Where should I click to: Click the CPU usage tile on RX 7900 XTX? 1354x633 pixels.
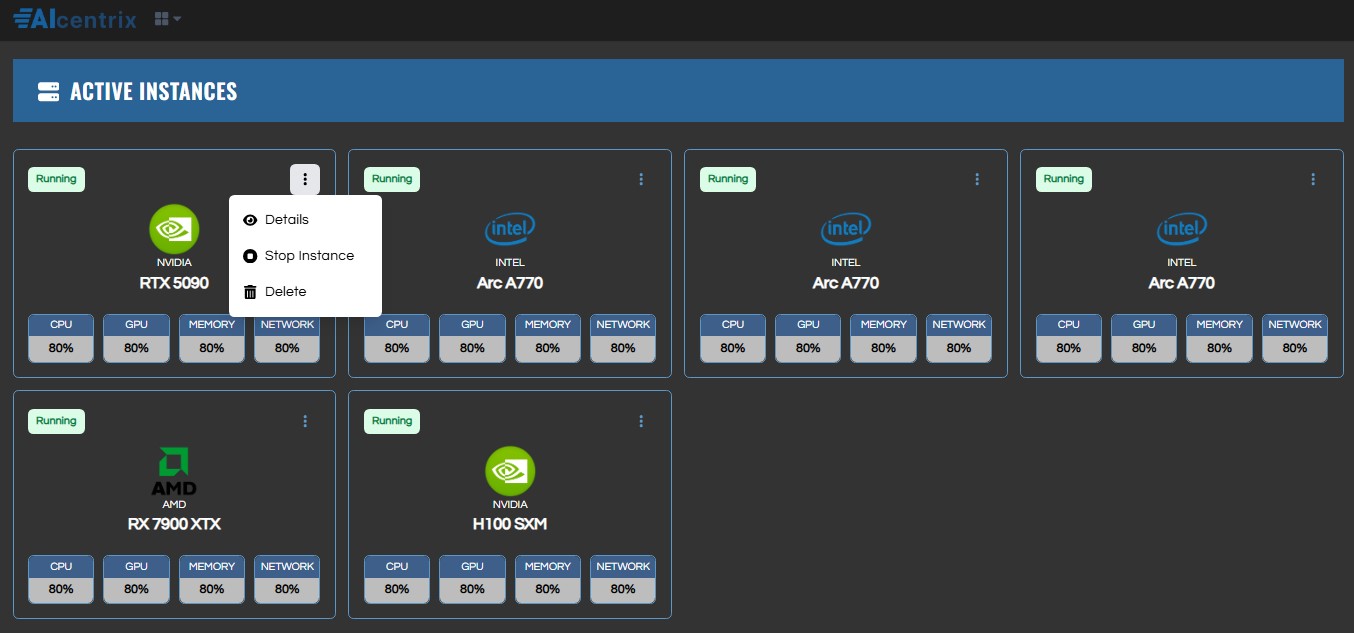click(61, 579)
